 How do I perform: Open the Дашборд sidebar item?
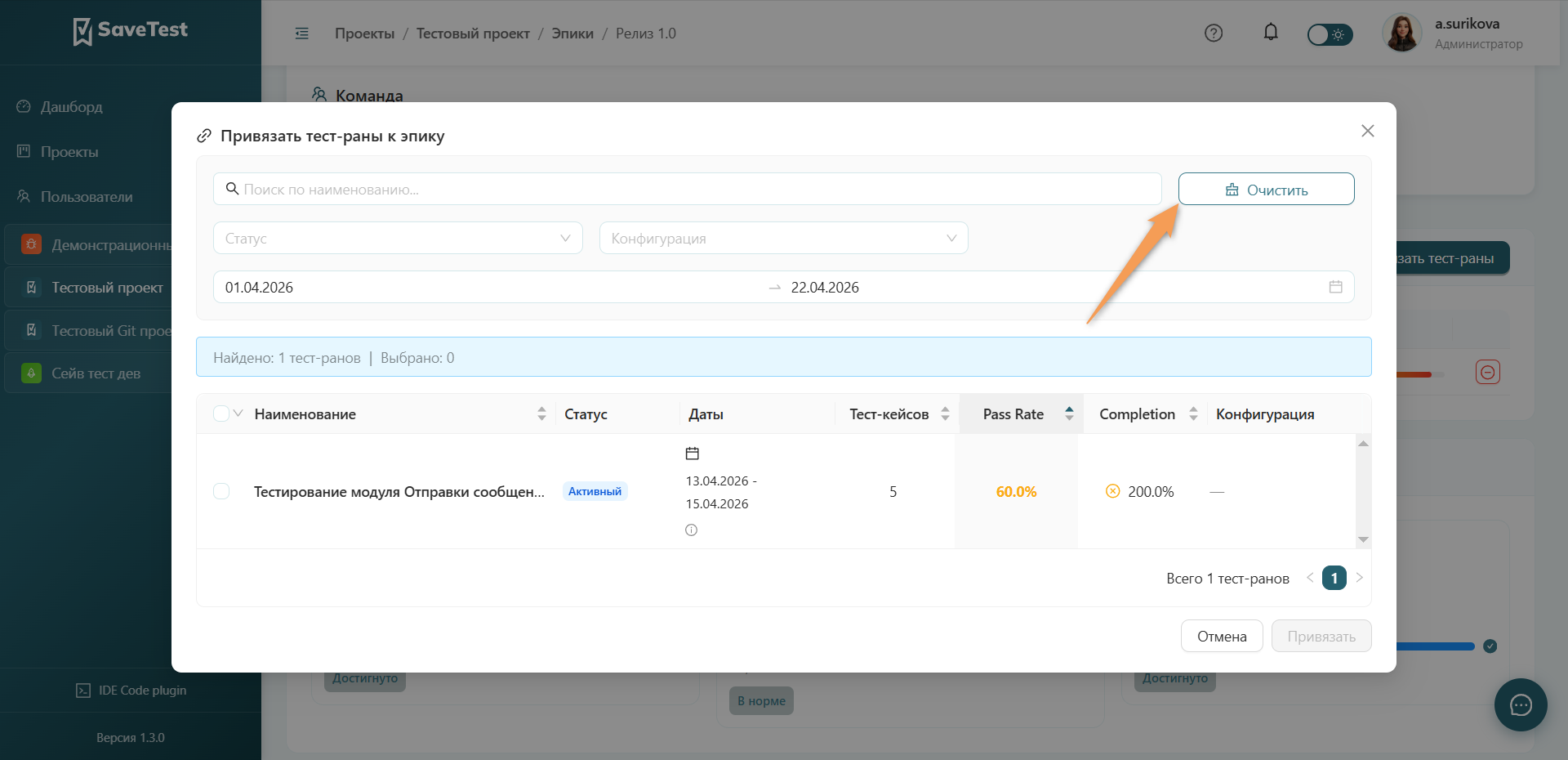tap(72, 107)
